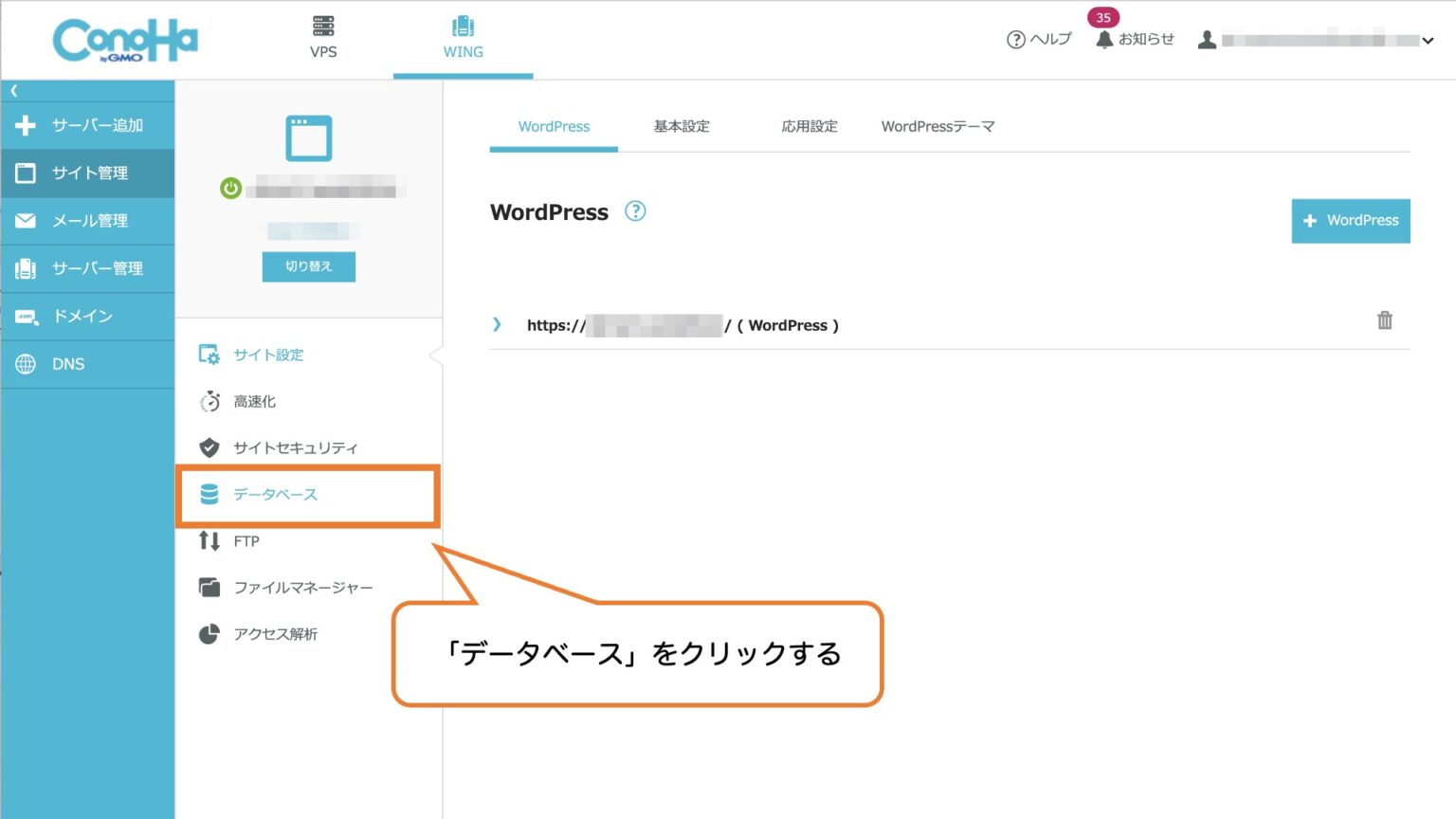Open the ヘルプ help link
Screen dimensions: 1456x819
[1039, 40]
